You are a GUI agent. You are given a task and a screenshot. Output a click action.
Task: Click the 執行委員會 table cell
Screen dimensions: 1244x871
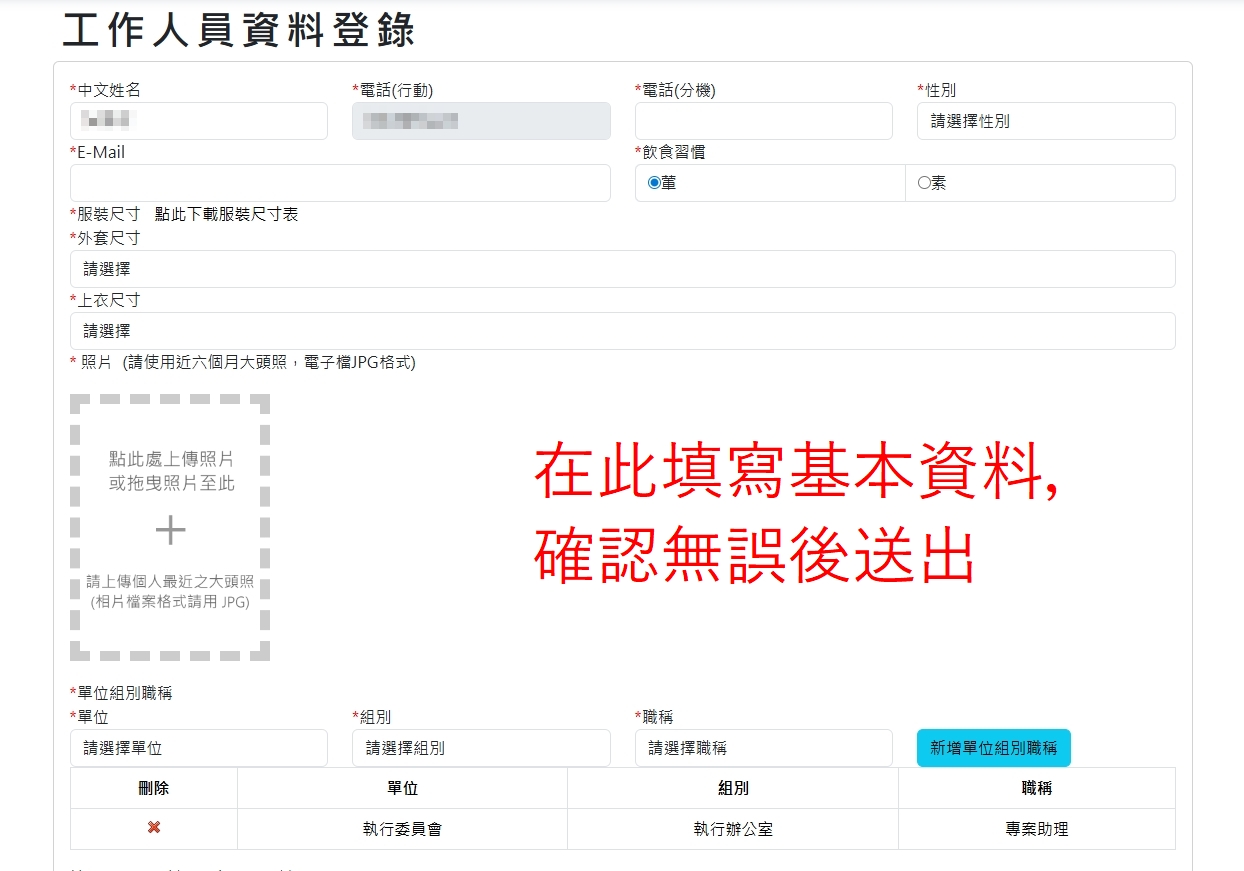402,829
